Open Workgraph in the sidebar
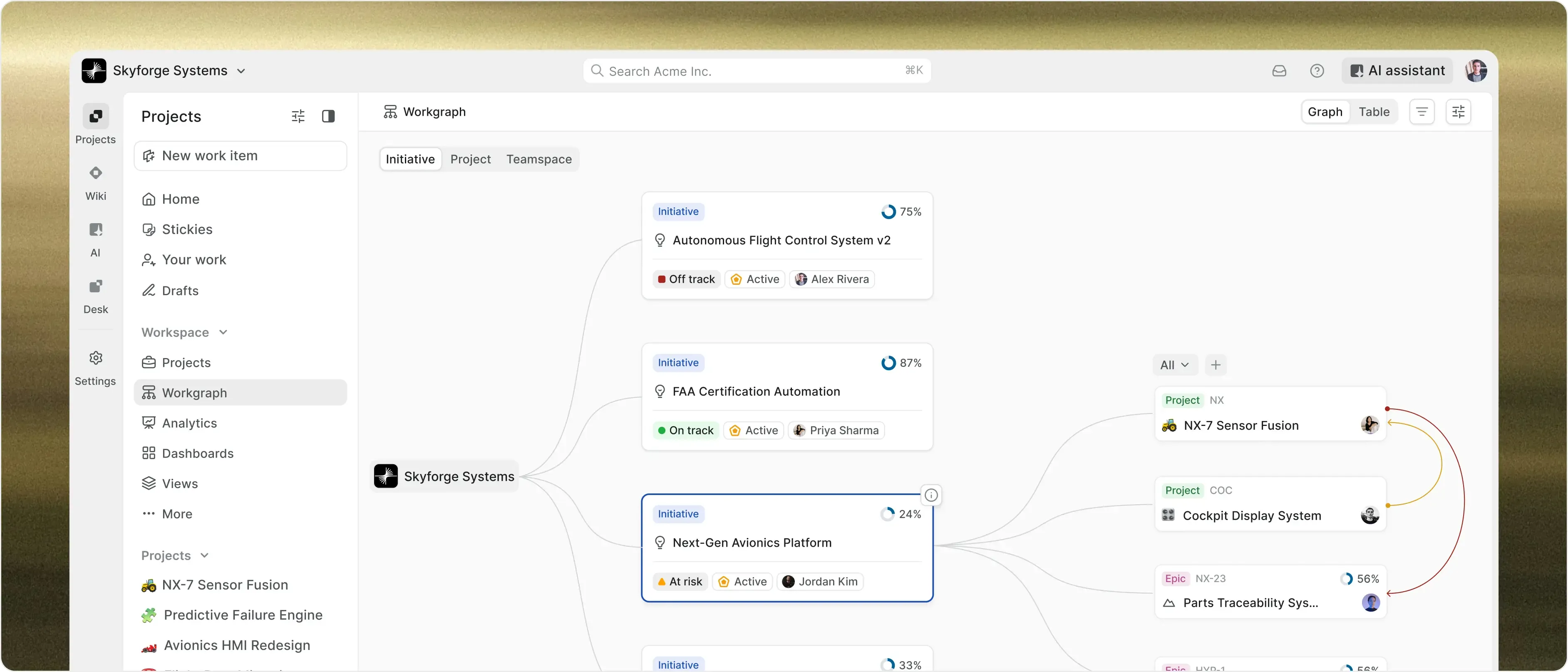The width and height of the screenshot is (1568, 672). pyautogui.click(x=241, y=393)
